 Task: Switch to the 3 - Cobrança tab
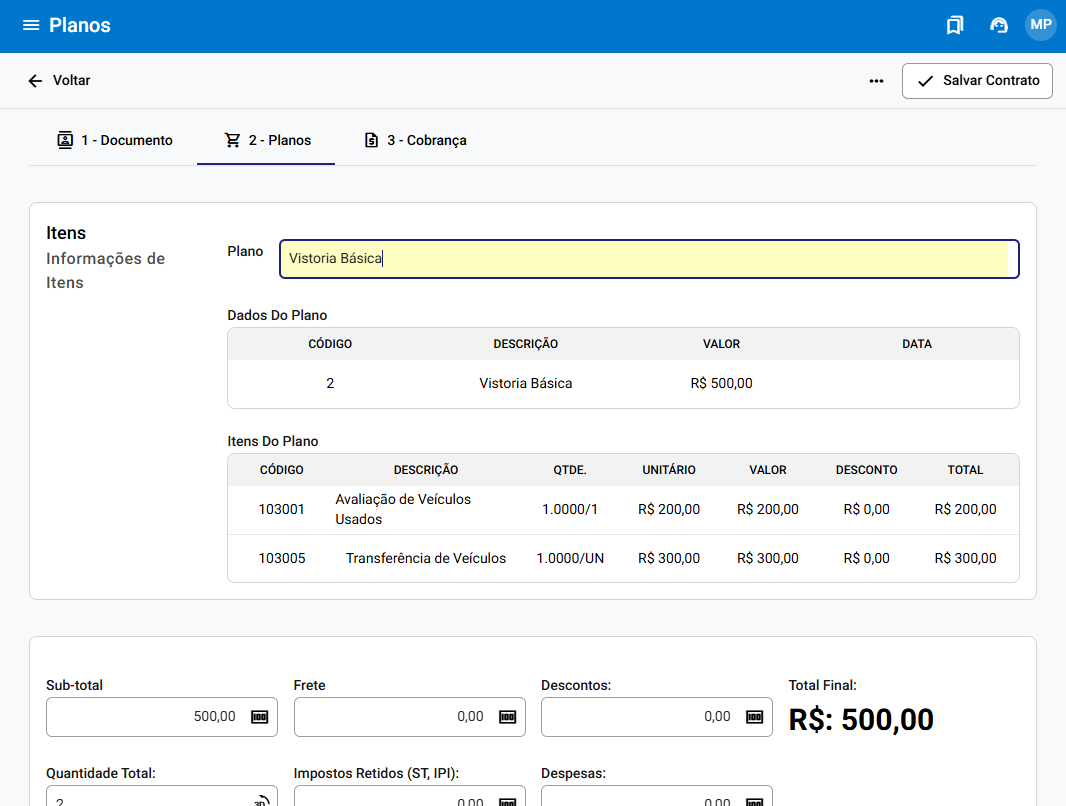[415, 140]
